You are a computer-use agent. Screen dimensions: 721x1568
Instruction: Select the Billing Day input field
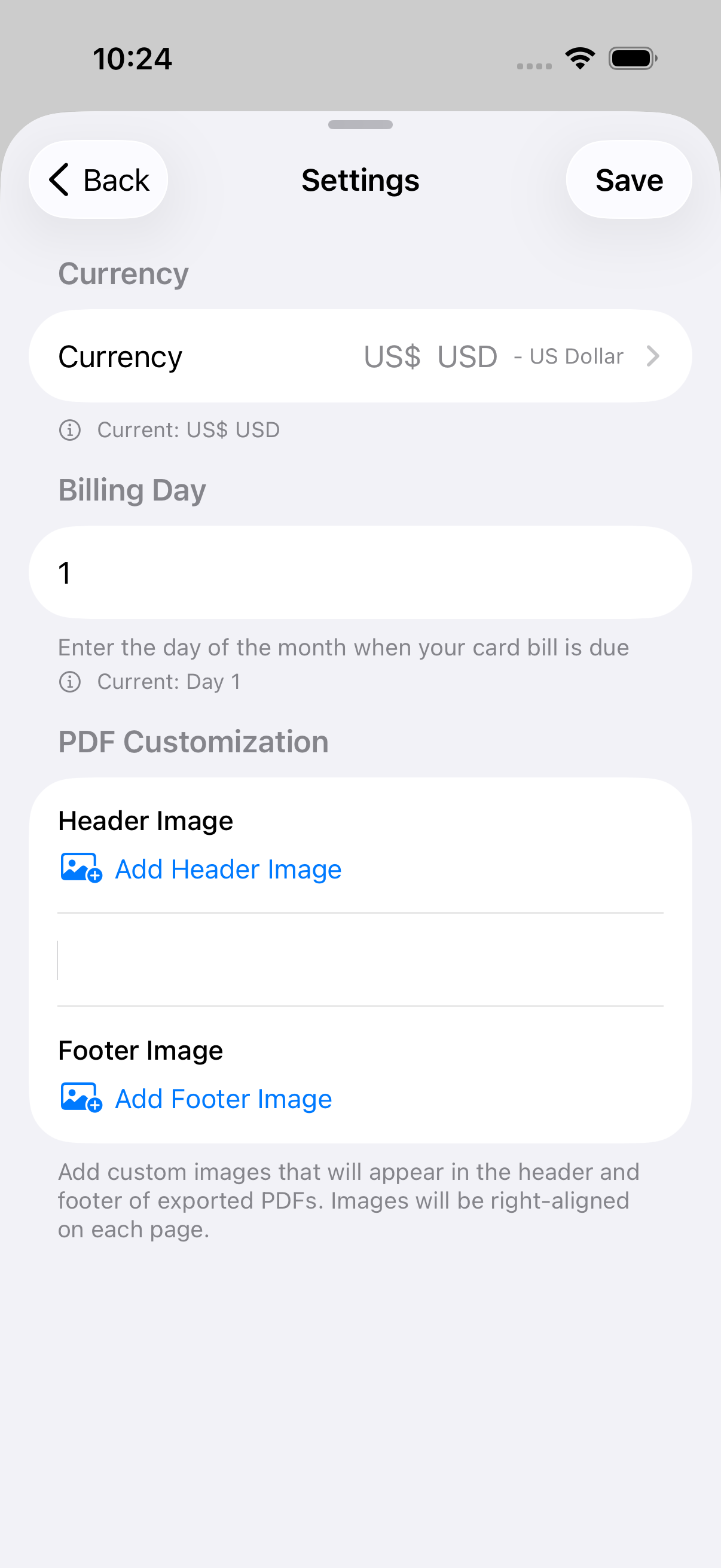pos(360,572)
